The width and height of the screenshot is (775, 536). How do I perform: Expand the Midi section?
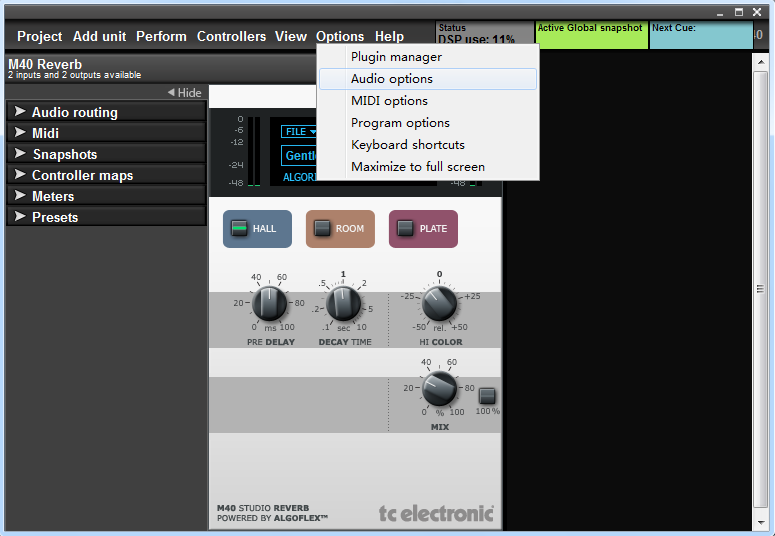(x=106, y=133)
